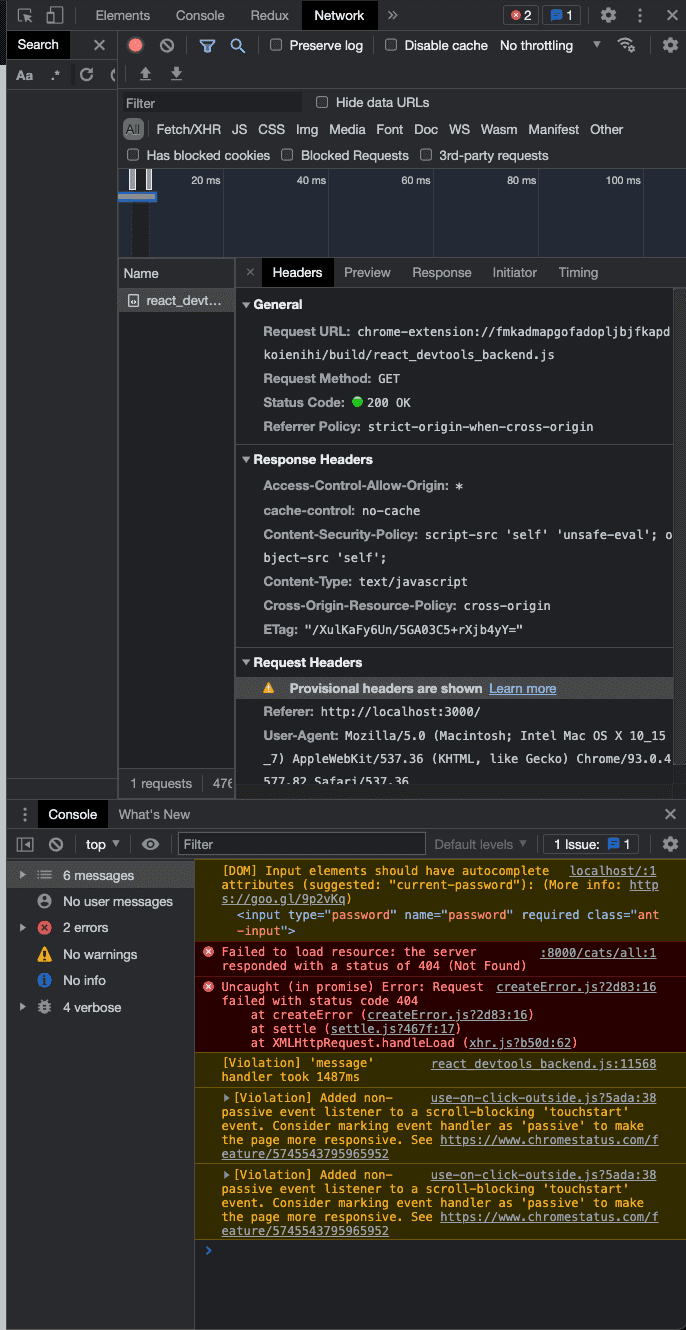This screenshot has height=1330, width=686.
Task: Enable the Preserve log checkbox
Action: (x=276, y=45)
